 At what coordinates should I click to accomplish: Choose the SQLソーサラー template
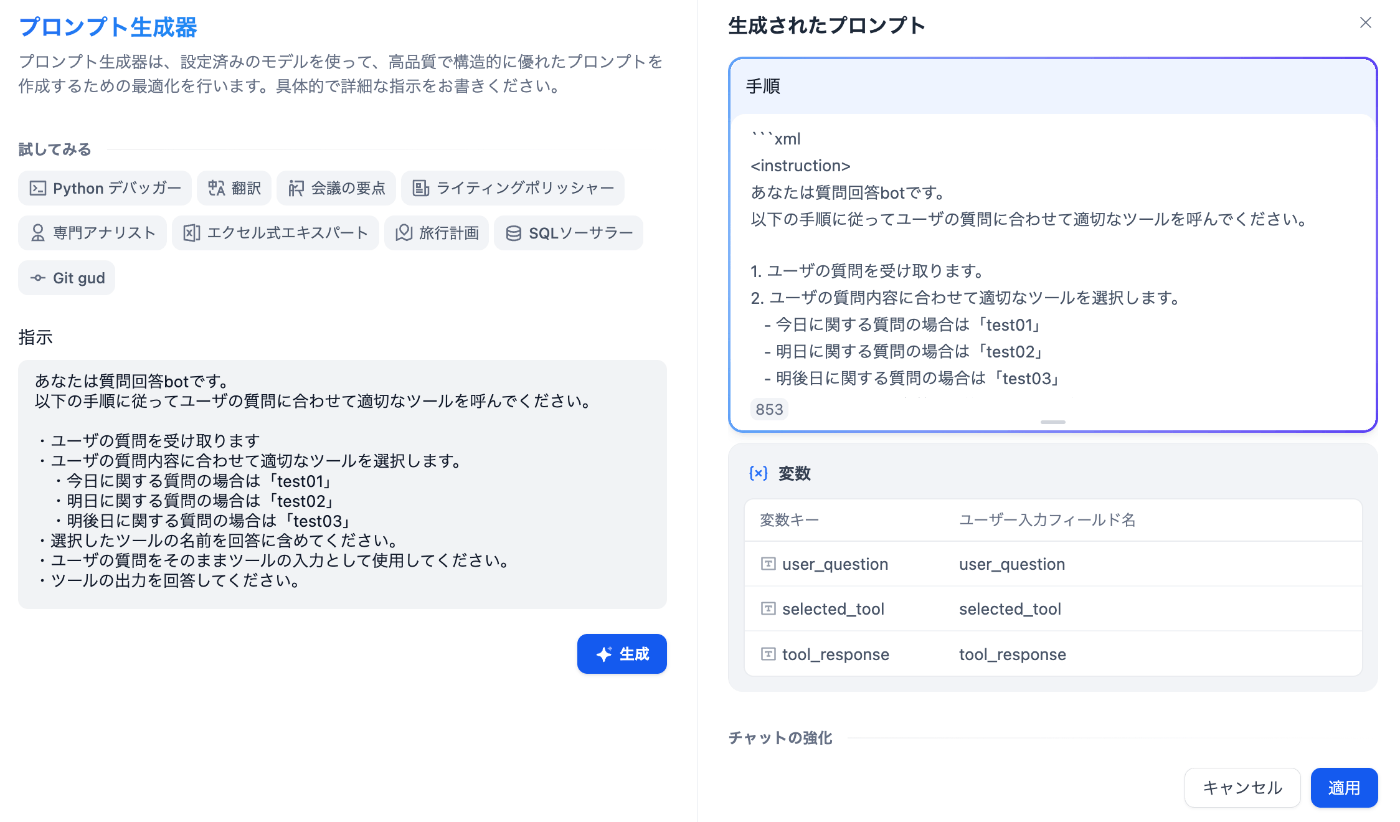point(568,233)
